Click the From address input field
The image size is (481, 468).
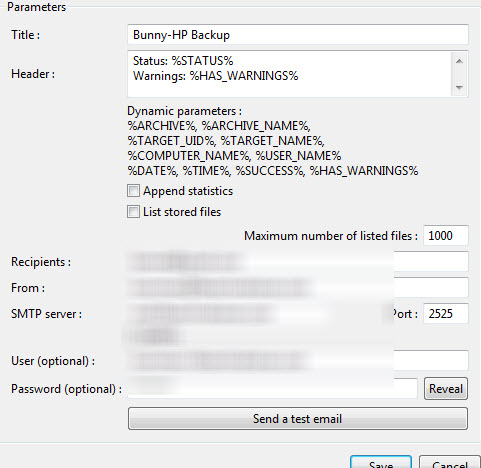click(x=298, y=288)
